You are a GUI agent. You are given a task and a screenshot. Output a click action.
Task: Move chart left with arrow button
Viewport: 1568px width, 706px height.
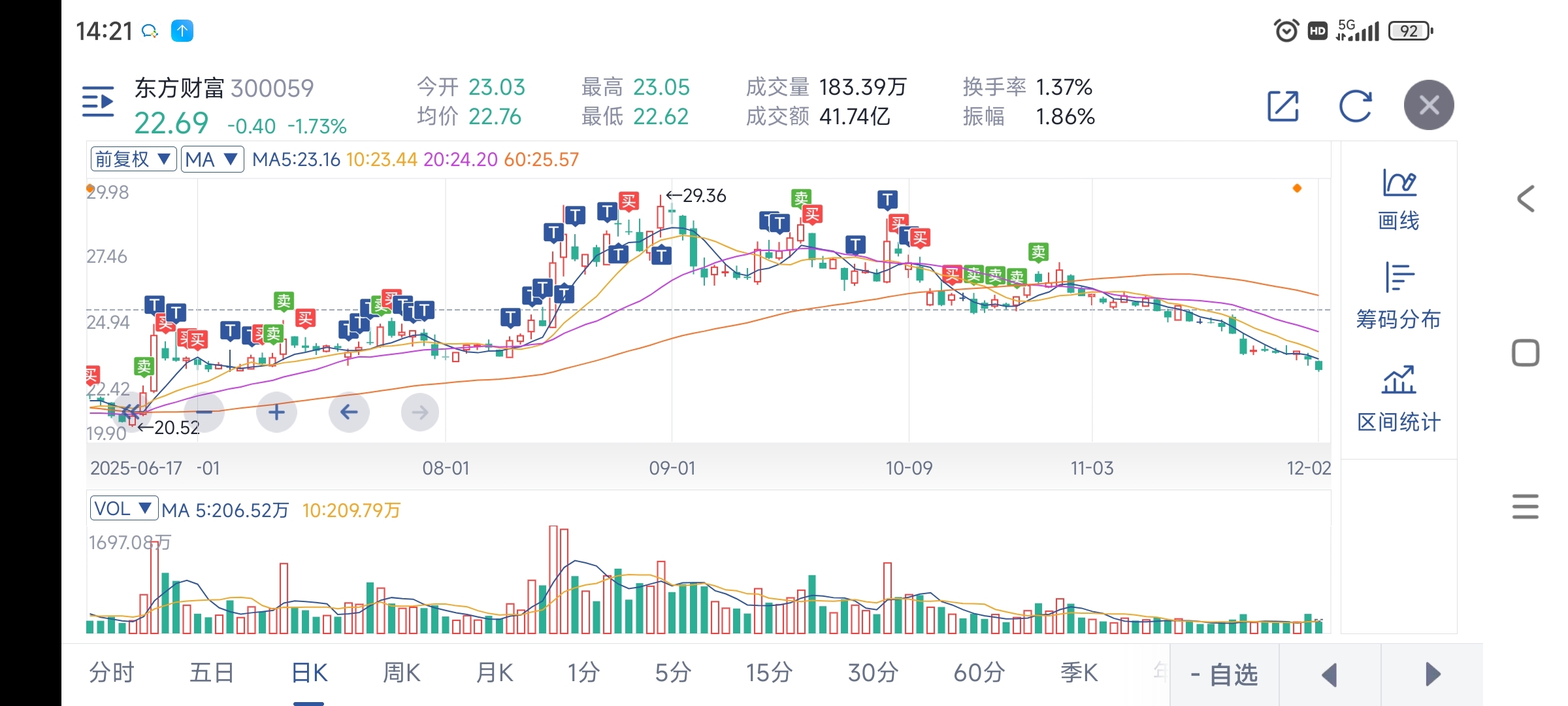click(349, 412)
